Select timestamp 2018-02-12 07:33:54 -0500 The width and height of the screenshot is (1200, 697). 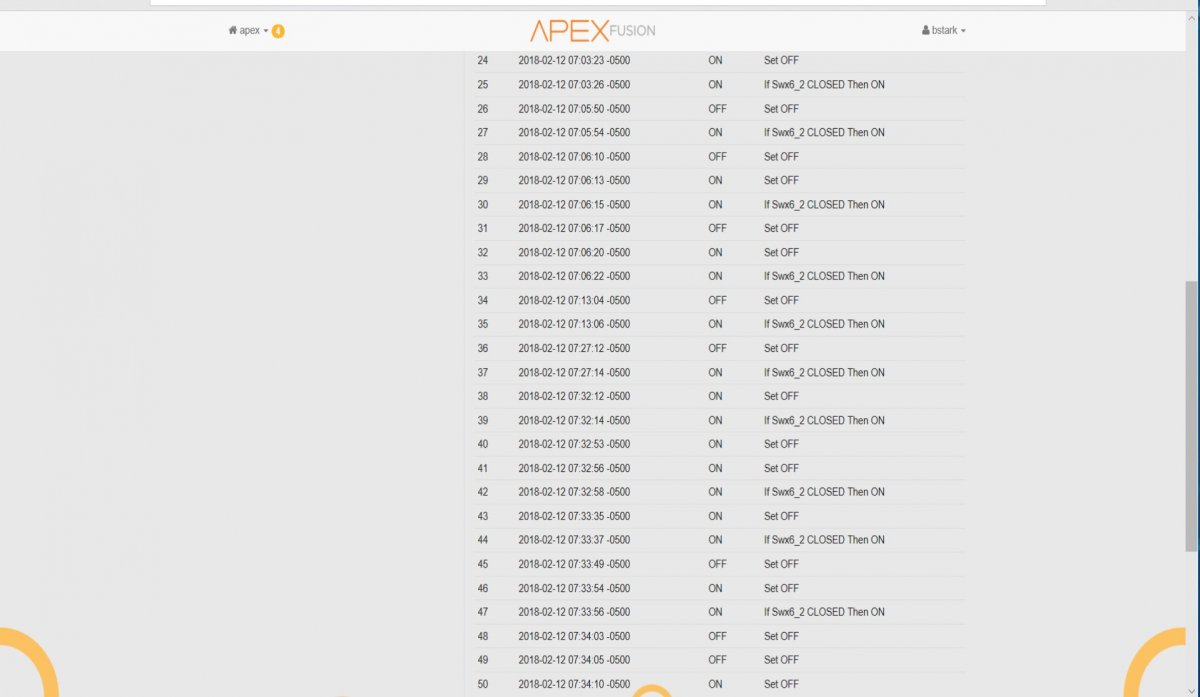574,588
